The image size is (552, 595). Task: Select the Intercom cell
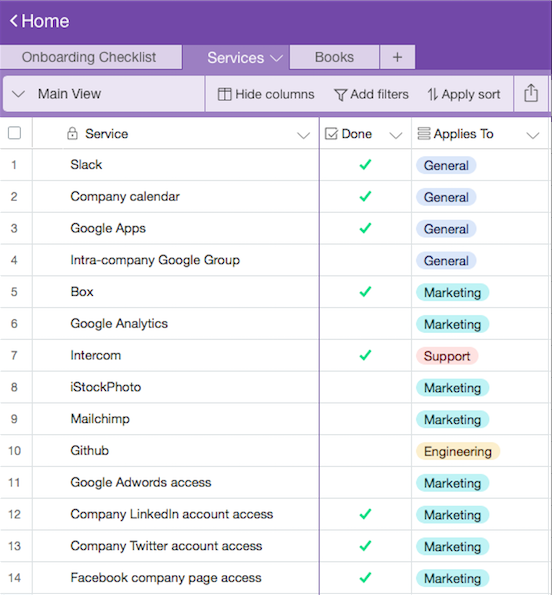(176, 355)
